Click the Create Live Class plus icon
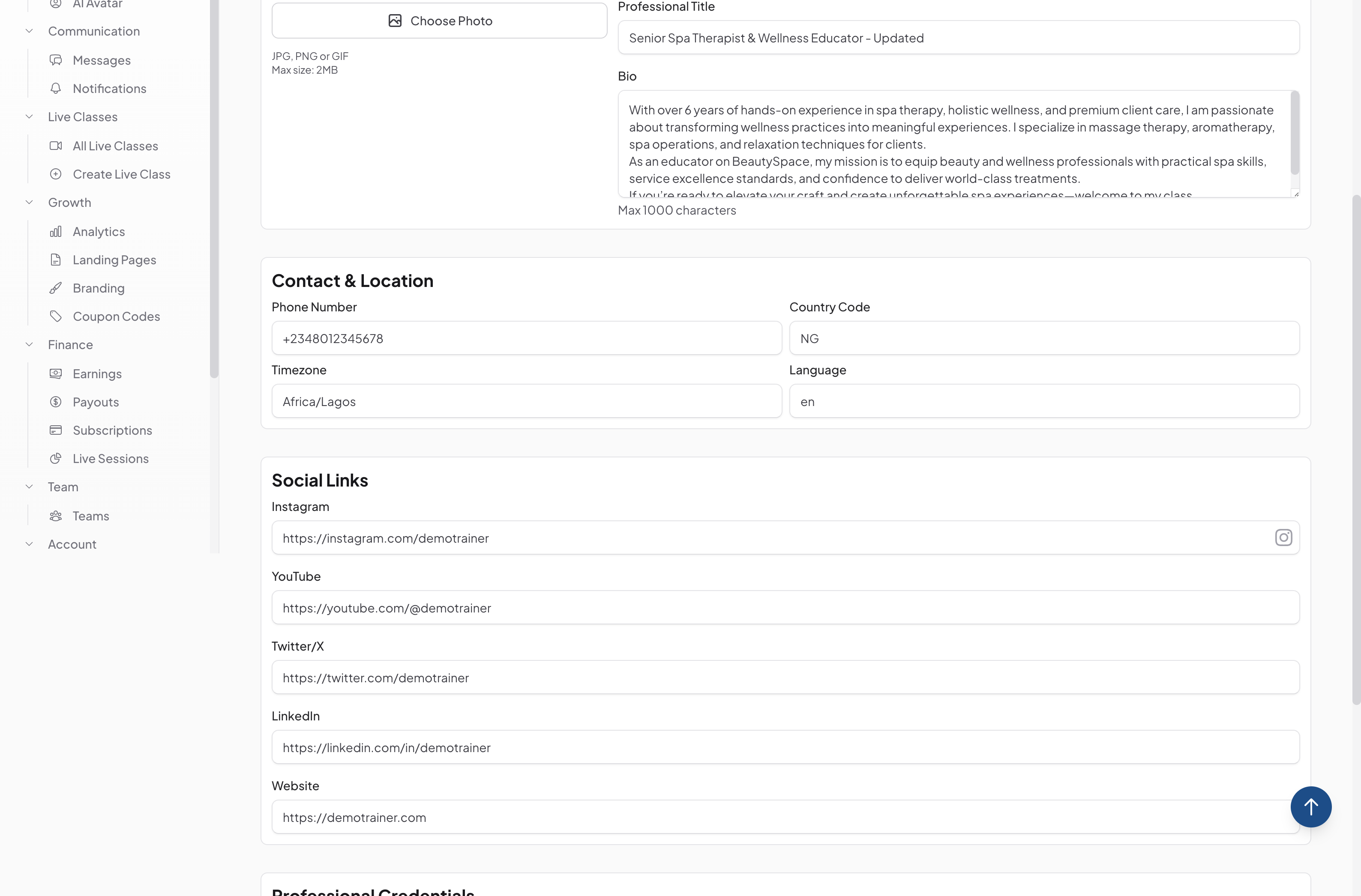 tap(55, 174)
